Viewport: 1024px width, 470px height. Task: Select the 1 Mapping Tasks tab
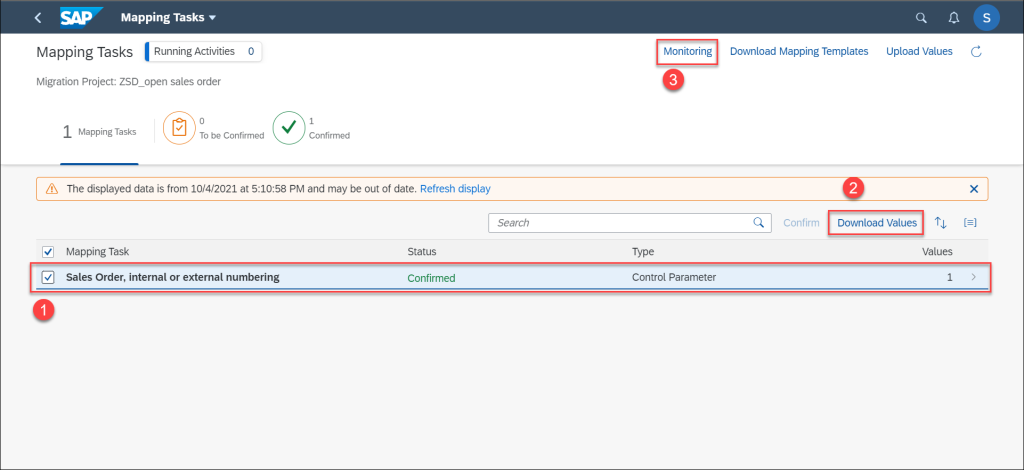pyautogui.click(x=99, y=132)
